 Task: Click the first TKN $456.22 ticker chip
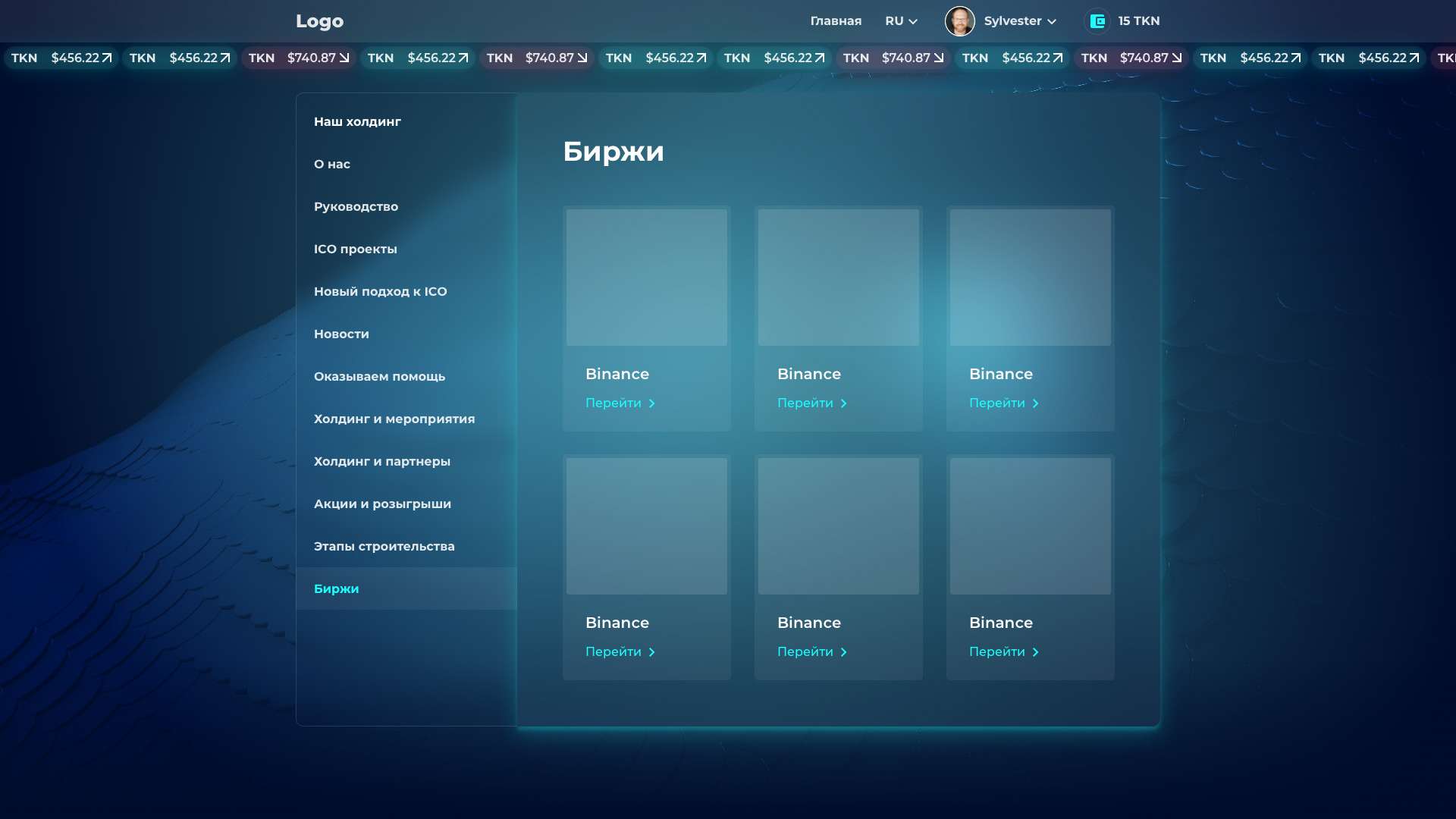(x=61, y=58)
